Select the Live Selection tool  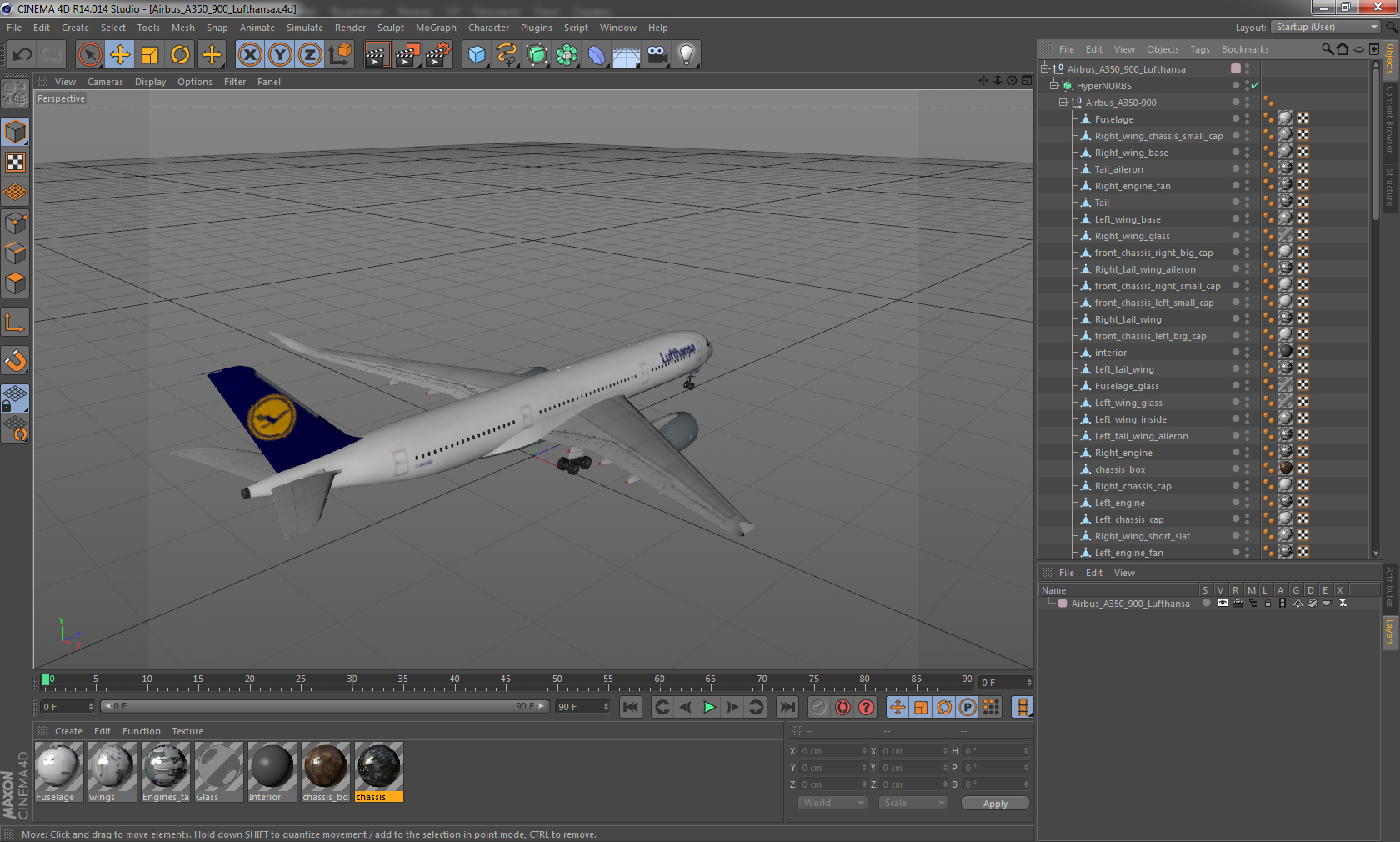pyautogui.click(x=89, y=55)
